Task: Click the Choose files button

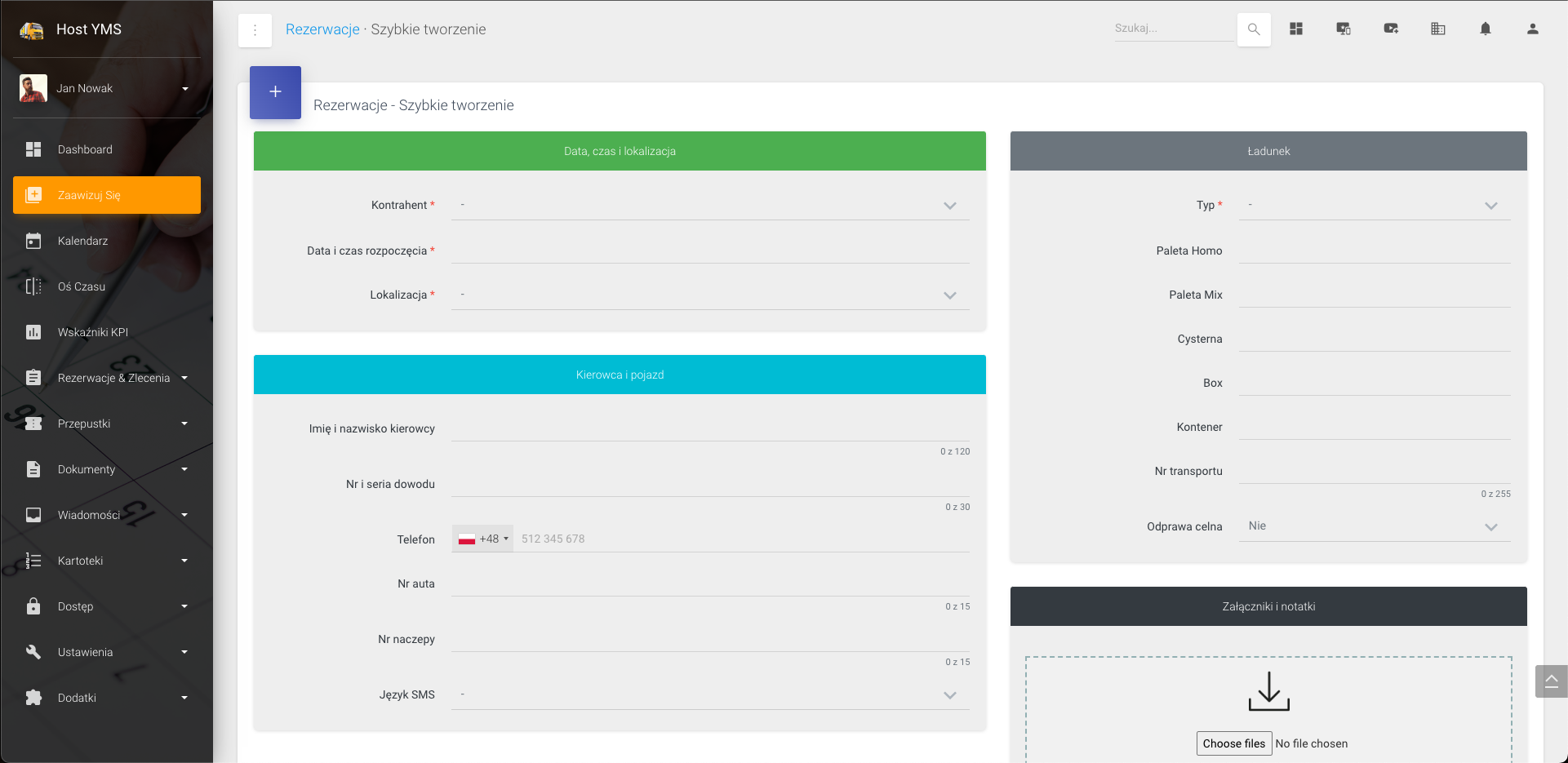Action: 1233,743
